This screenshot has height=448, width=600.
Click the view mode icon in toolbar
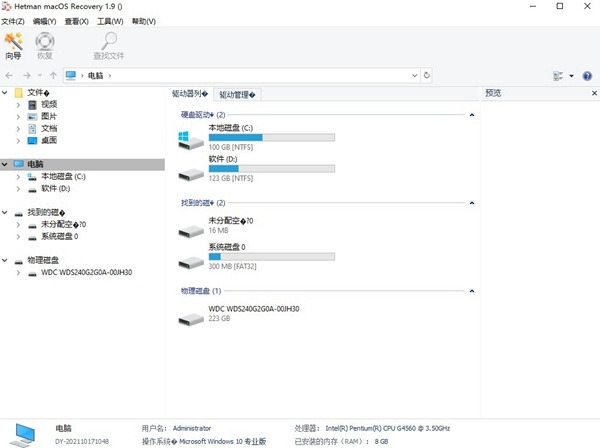click(x=558, y=76)
